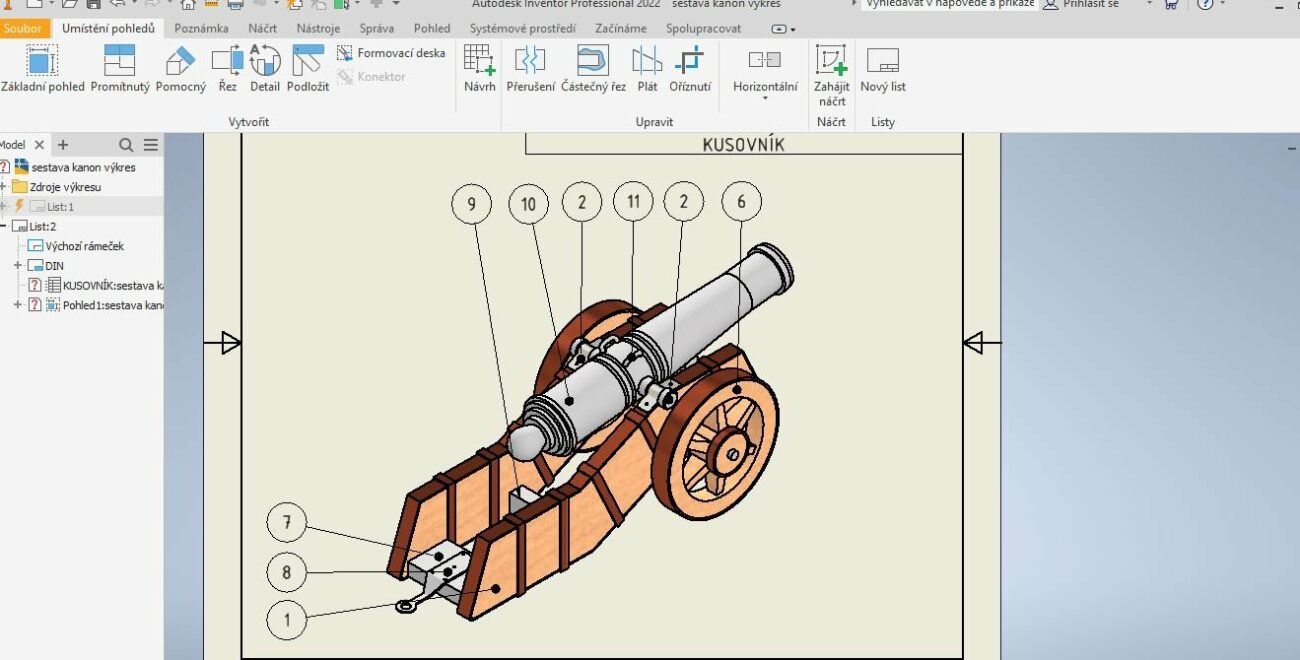Open the Soubor file menu
1300x660 pixels.
pyautogui.click(x=23, y=29)
